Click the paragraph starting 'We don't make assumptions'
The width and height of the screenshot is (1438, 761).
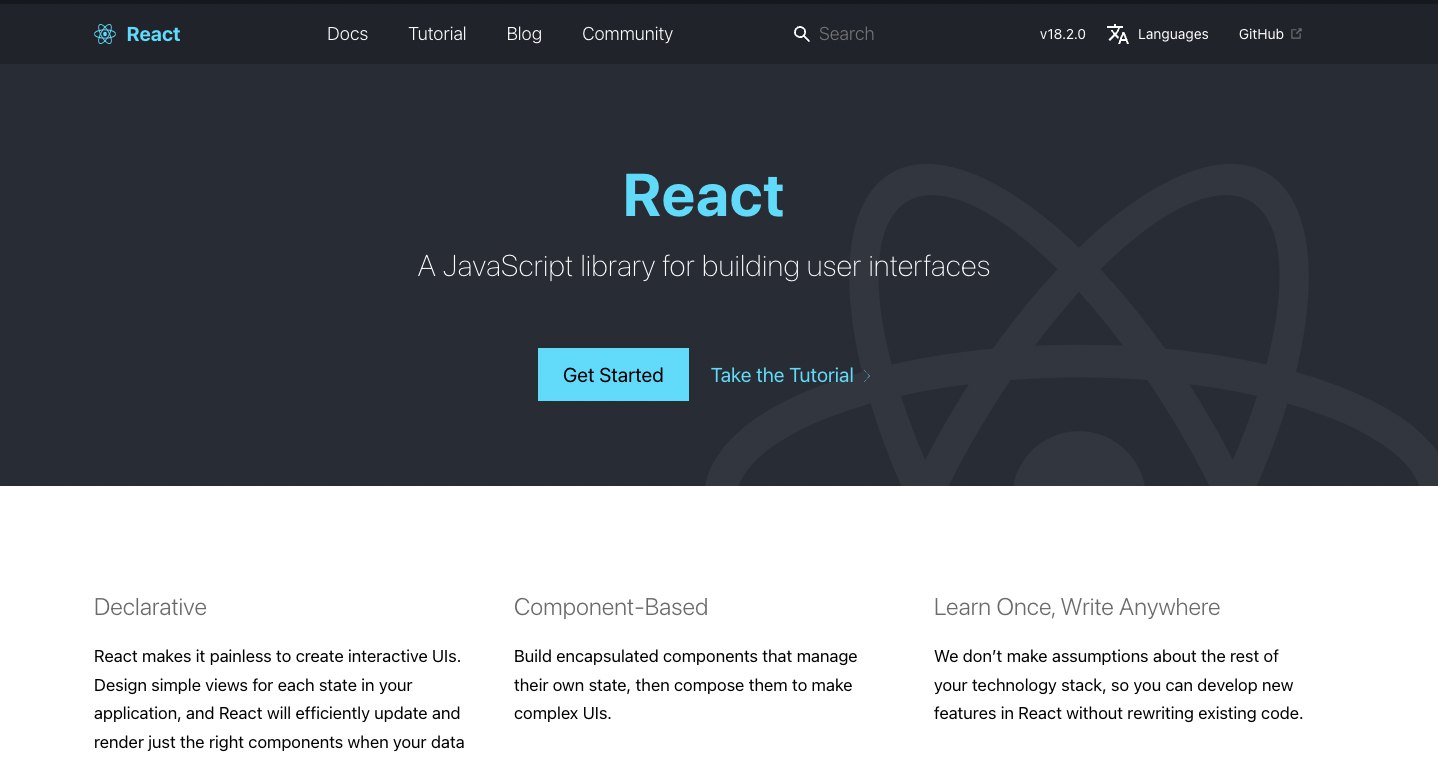1119,685
